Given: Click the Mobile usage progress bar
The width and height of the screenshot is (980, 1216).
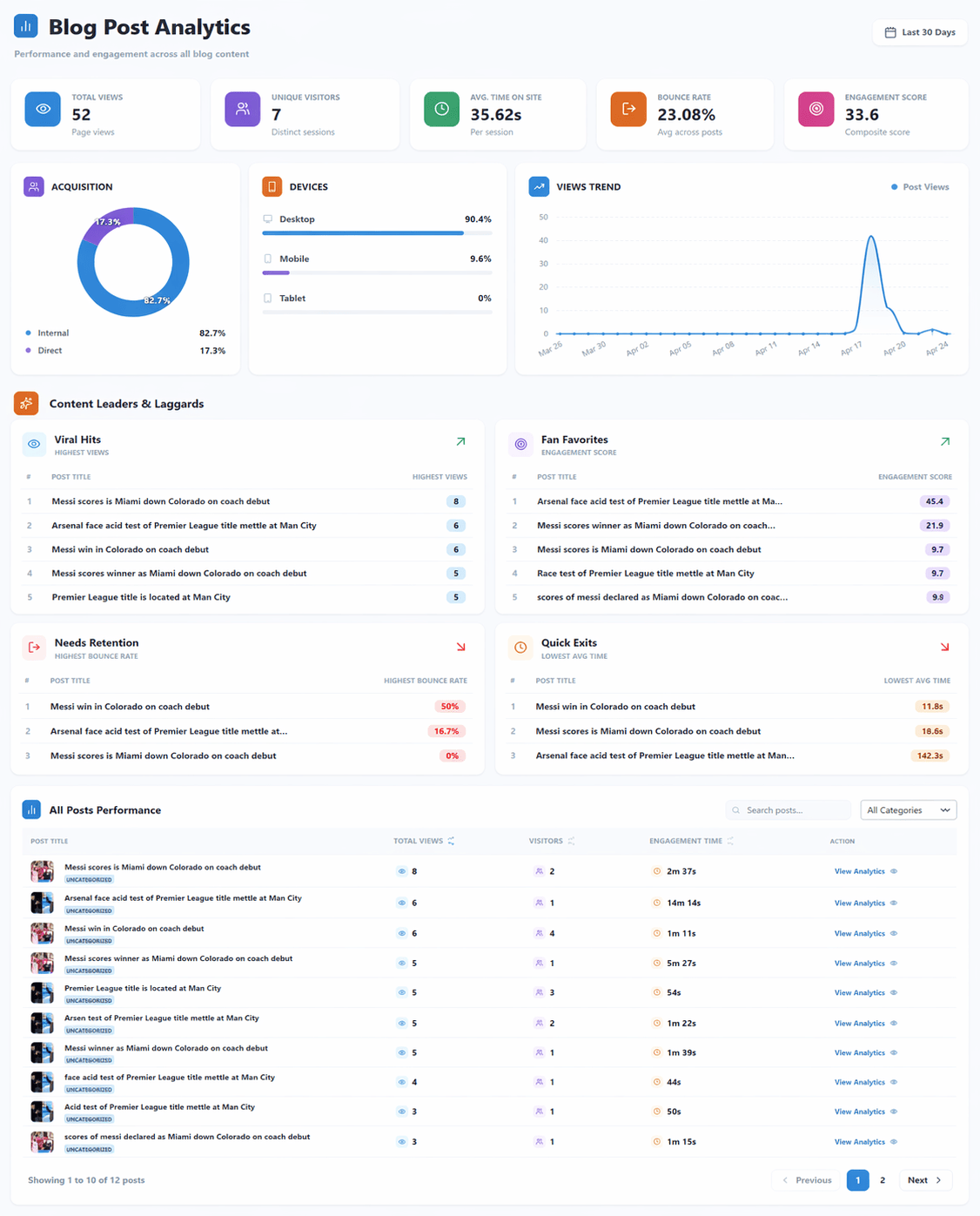Looking at the screenshot, I should pos(377,272).
